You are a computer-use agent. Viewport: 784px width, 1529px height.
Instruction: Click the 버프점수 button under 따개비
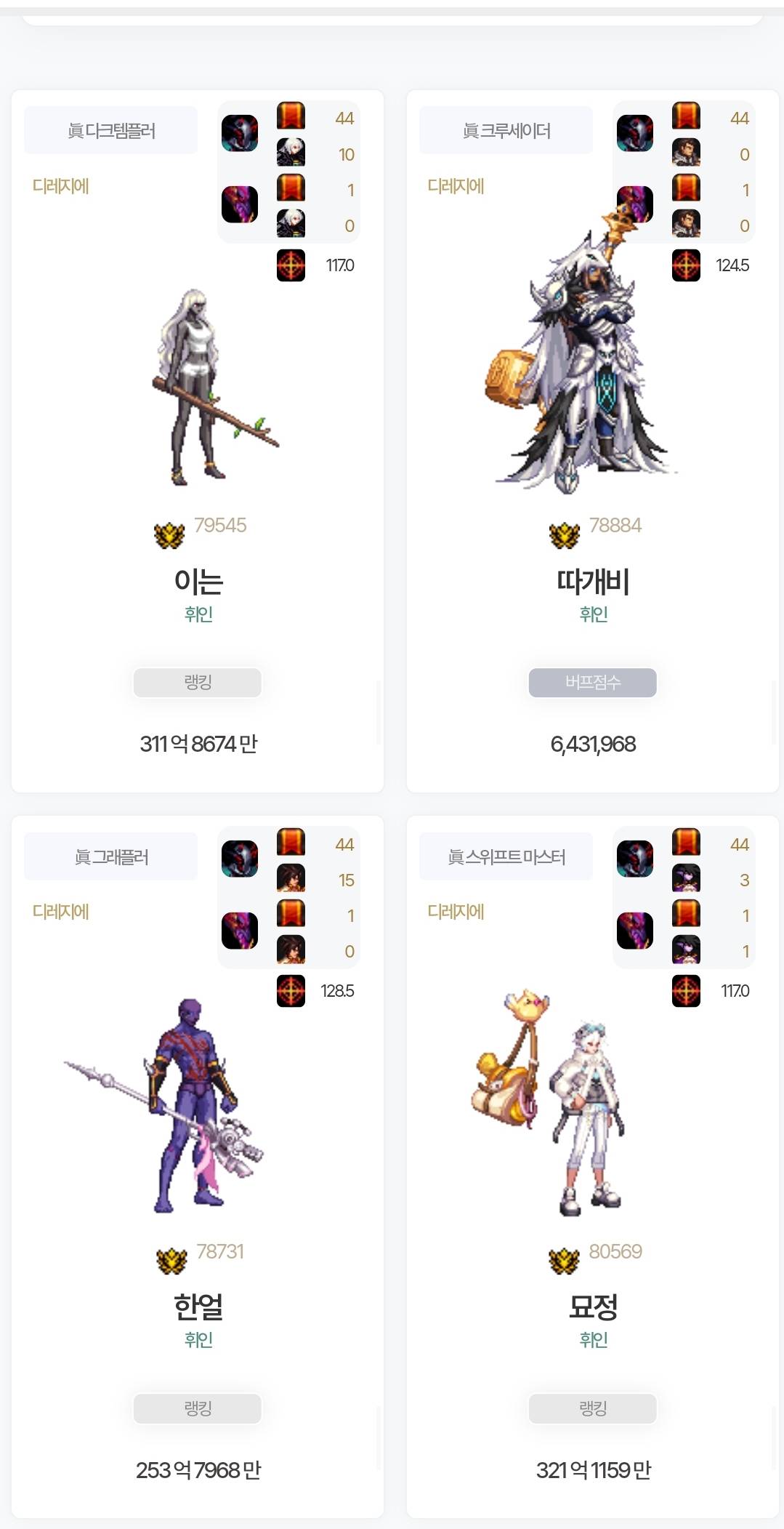593,682
